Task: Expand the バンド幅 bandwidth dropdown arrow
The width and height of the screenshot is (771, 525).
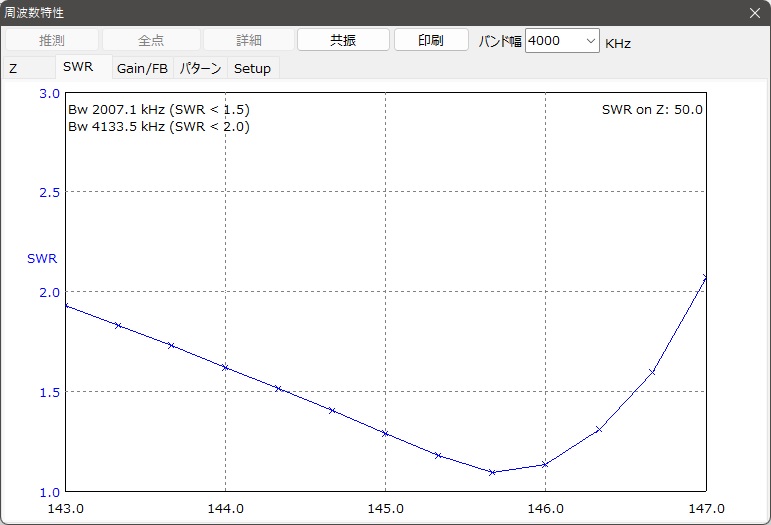Action: tap(589, 41)
